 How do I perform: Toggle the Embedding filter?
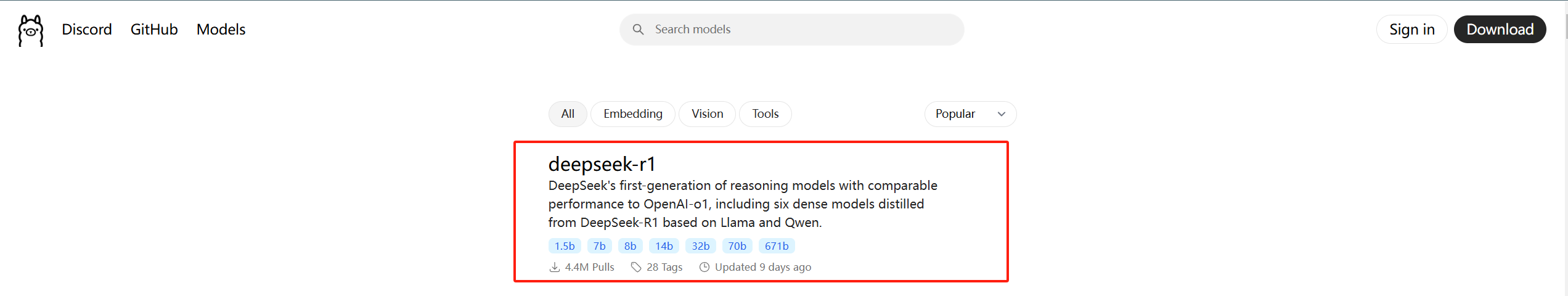(633, 114)
